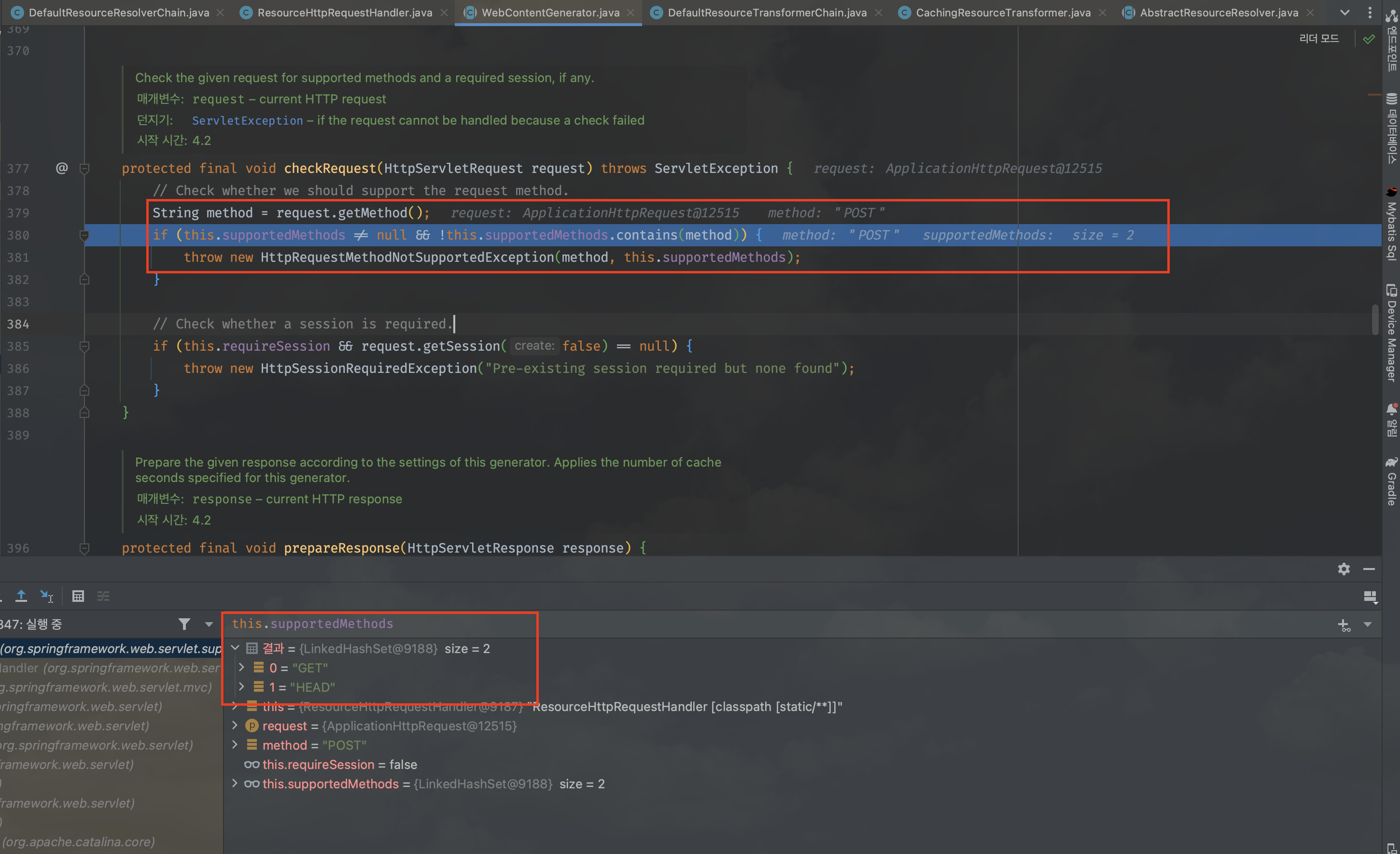The width and height of the screenshot is (1400, 854).
Task: Open the Mybatis Sql tool window
Action: [1391, 224]
